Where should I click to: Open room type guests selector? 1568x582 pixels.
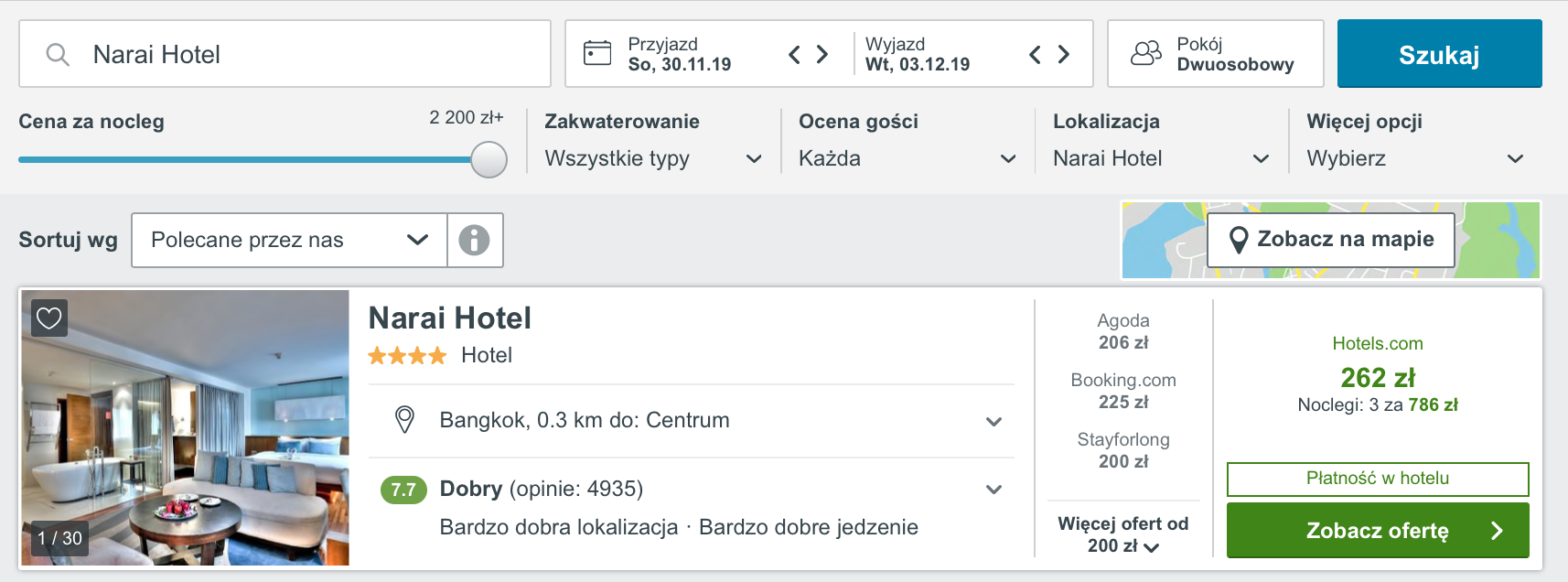click(x=1215, y=54)
